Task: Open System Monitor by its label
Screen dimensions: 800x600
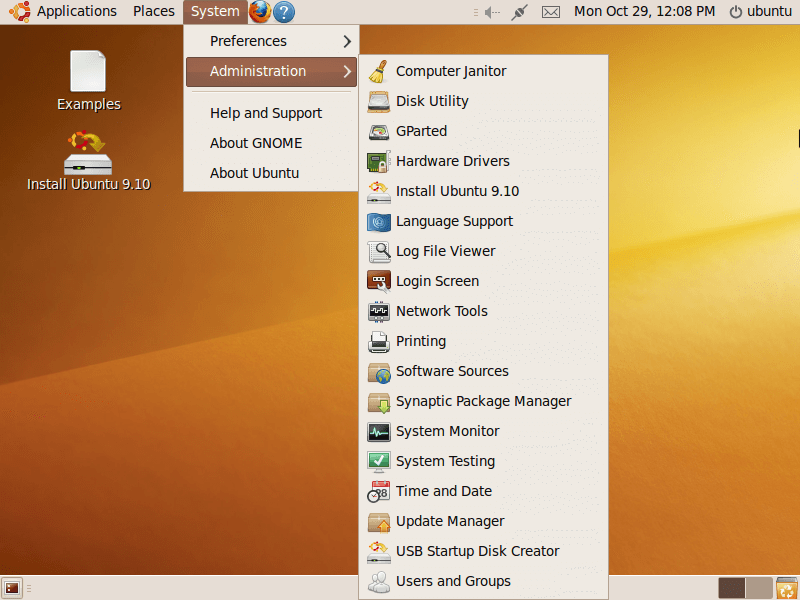Action: pos(447,432)
